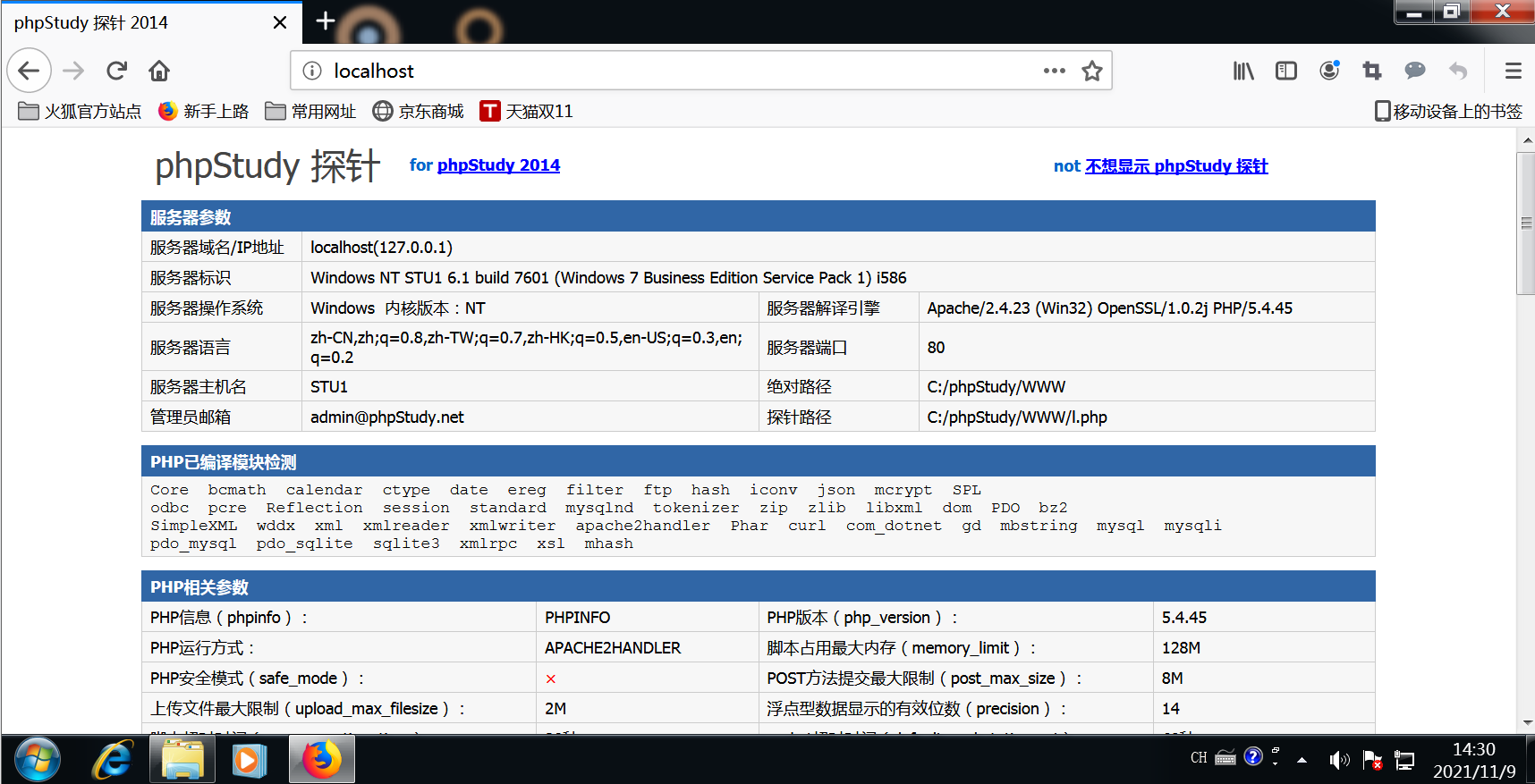Click 不想显示 phpStudy 探针 link
Viewport: 1535px width, 784px height.
[x=1176, y=166]
